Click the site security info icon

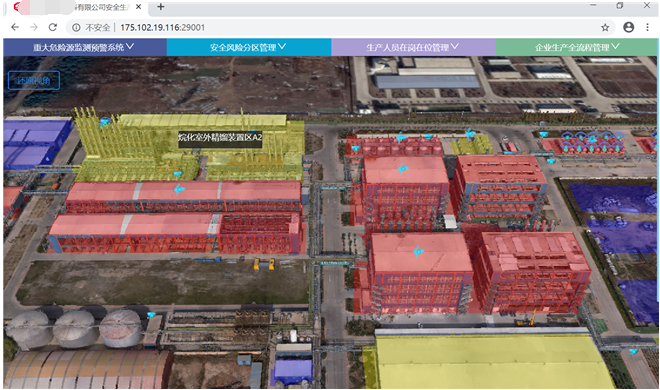tap(76, 28)
